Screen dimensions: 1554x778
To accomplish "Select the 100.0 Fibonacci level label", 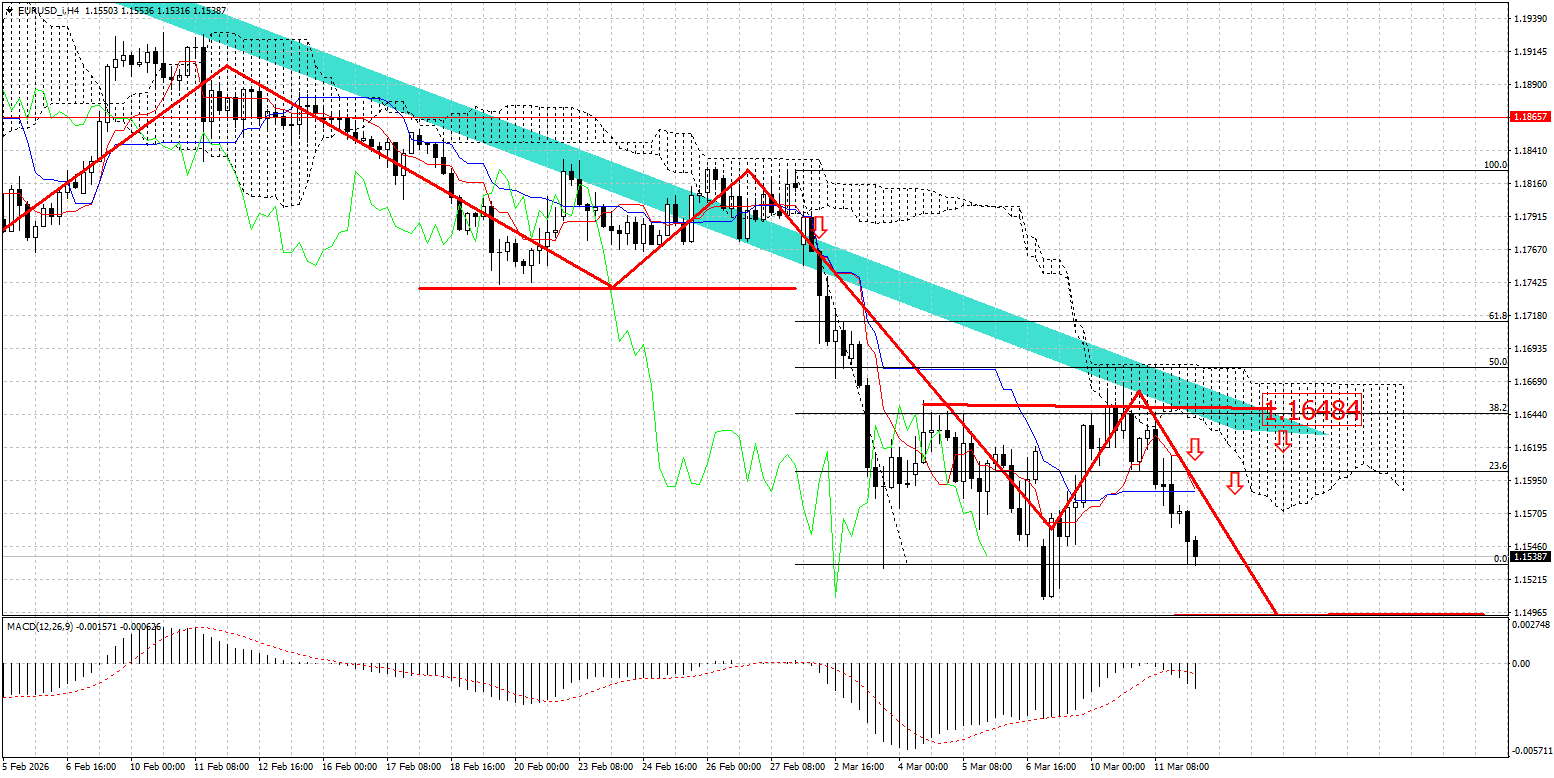I will [x=1496, y=165].
